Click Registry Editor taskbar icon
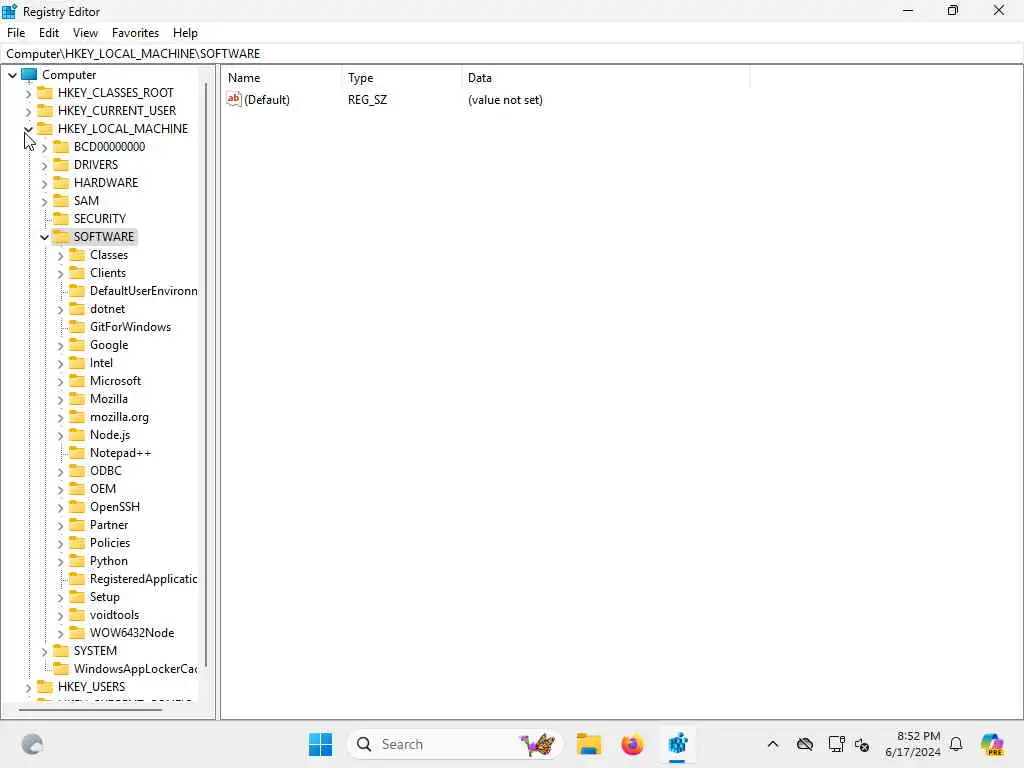 (677, 744)
